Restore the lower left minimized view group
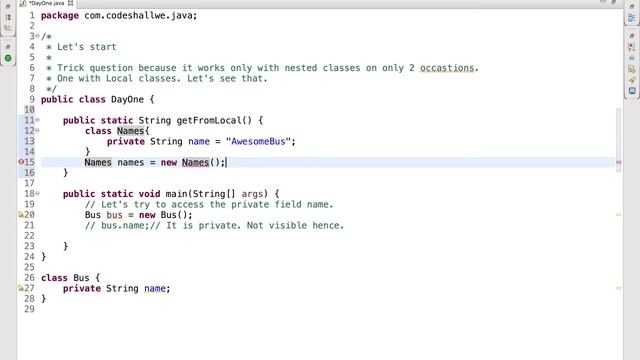This screenshot has height=360, width=640. [8, 47]
